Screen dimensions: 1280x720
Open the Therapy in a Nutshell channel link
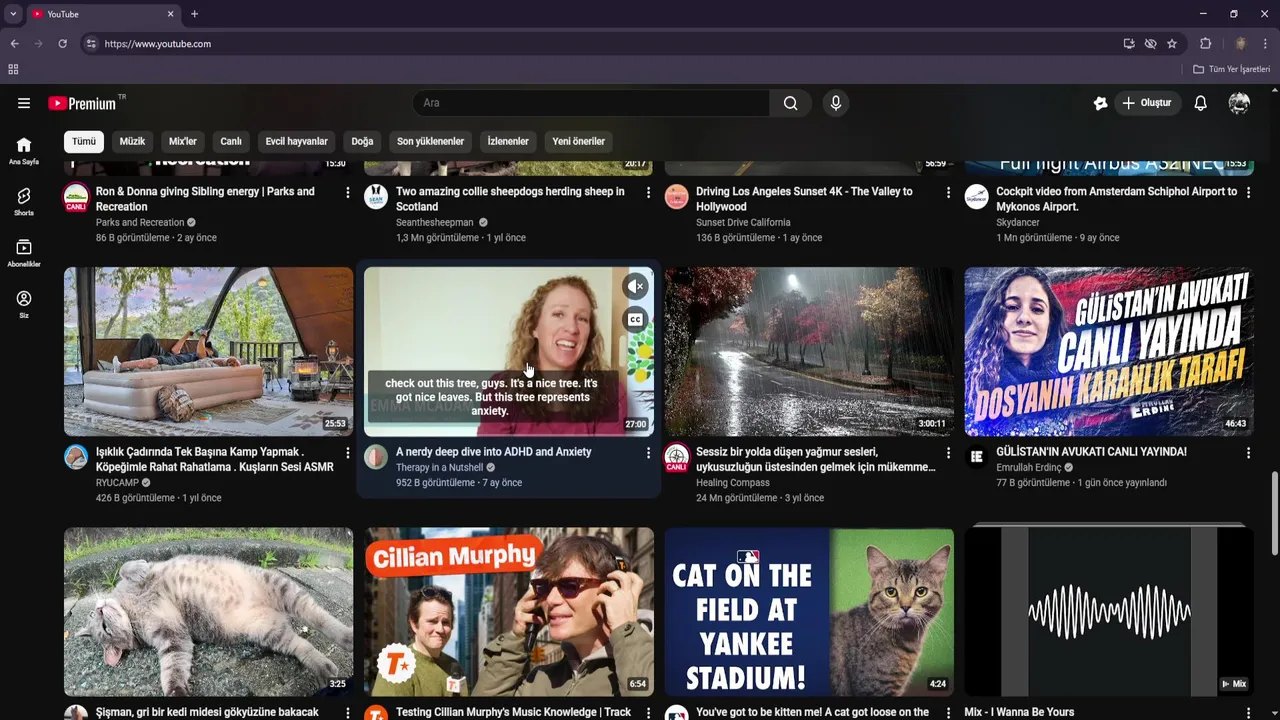pos(439,468)
